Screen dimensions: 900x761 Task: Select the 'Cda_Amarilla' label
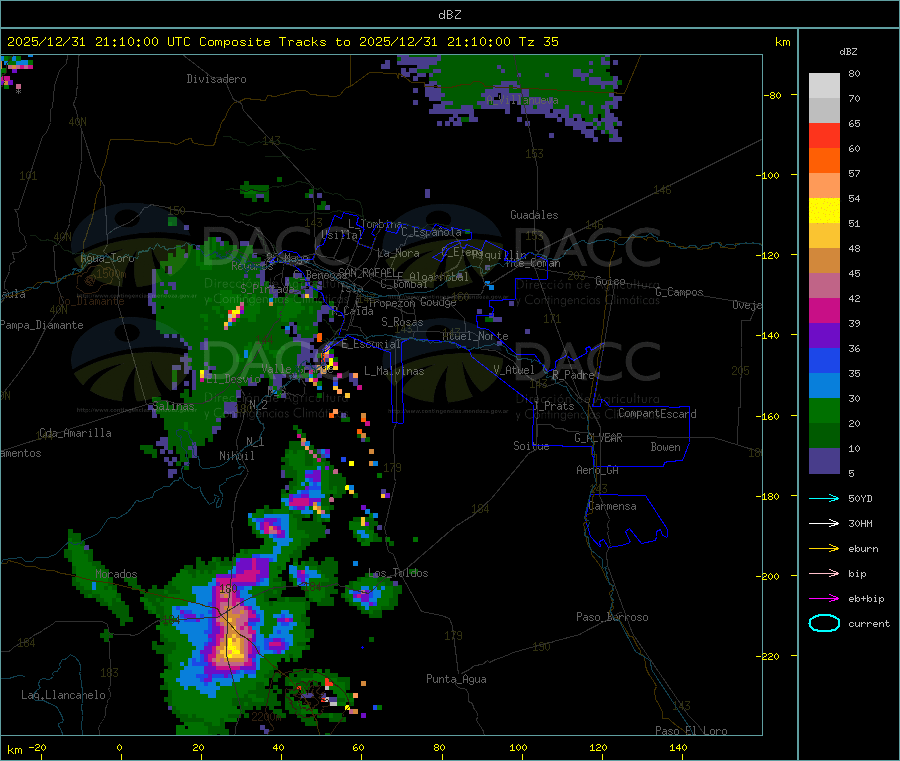pos(75,433)
